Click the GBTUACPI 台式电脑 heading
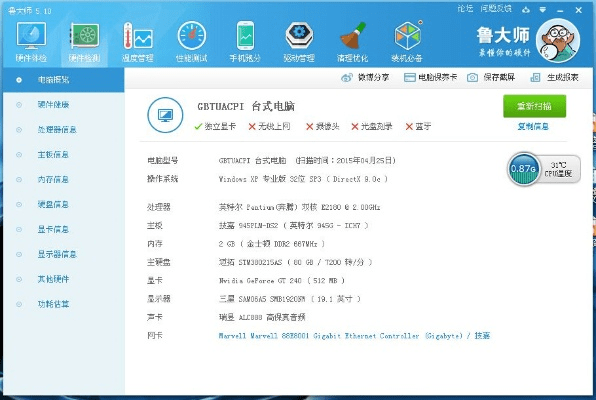The width and height of the screenshot is (596, 400). coord(246,106)
